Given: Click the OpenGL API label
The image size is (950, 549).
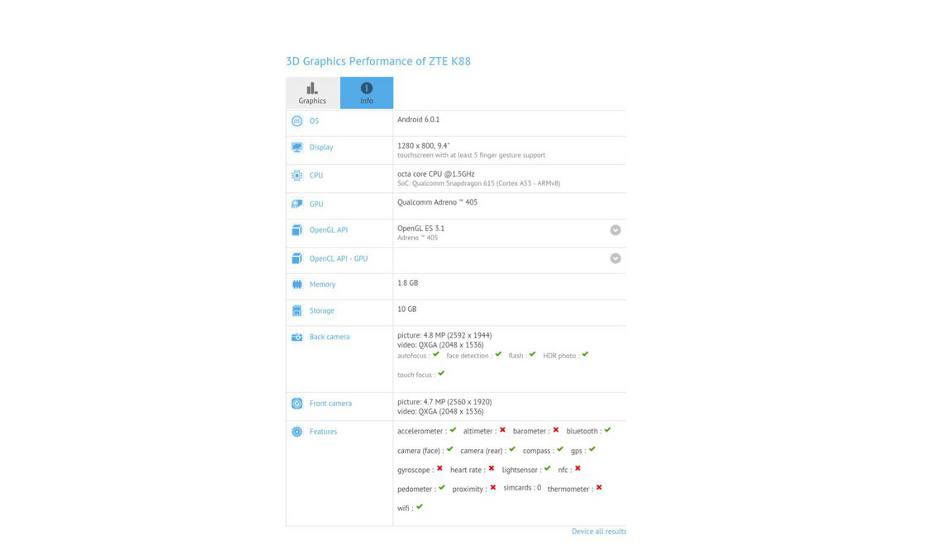Looking at the screenshot, I should click(x=328, y=230).
